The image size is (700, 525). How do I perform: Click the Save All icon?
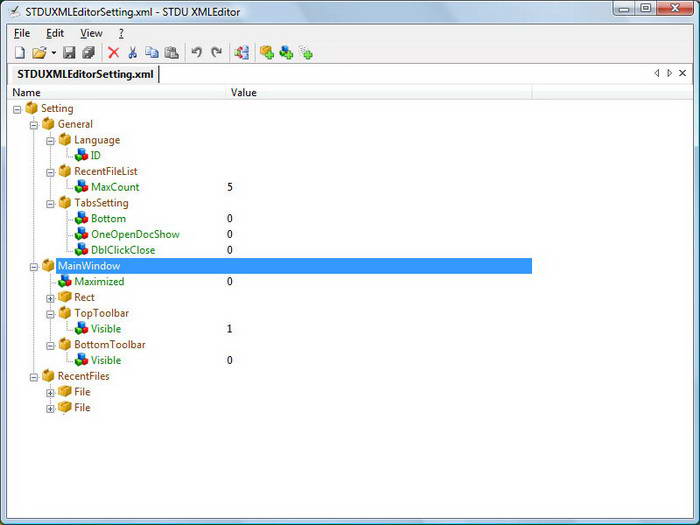(88, 53)
